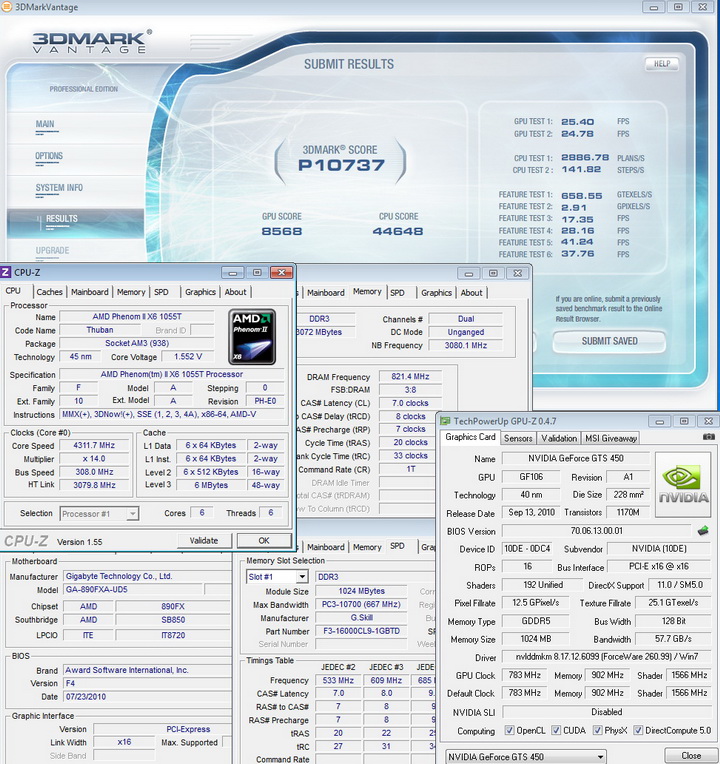
Task: Click the SUBMIT SAVED button
Action: click(x=609, y=341)
